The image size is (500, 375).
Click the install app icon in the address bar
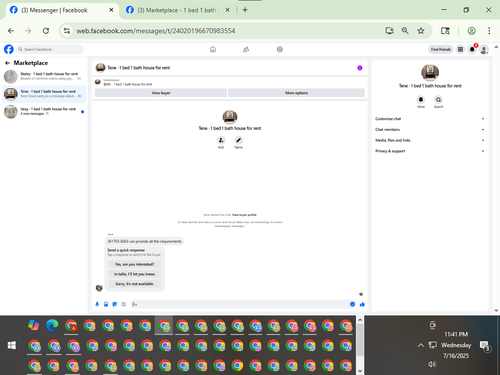point(389,31)
